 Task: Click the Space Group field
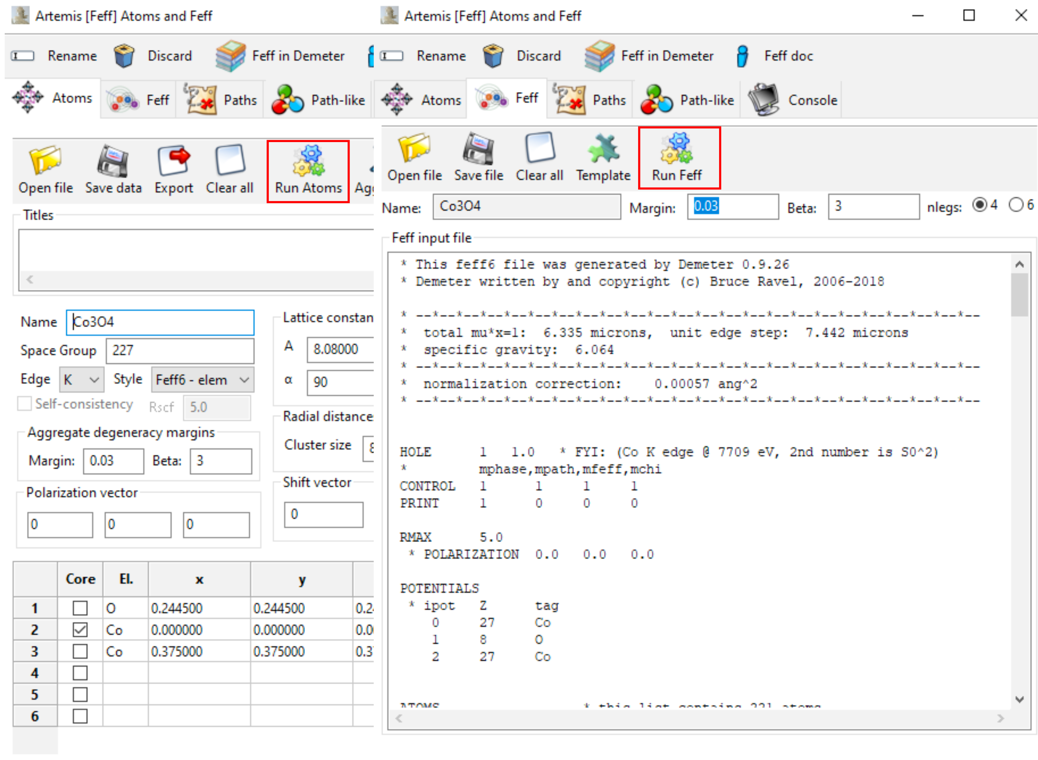pyautogui.click(x=180, y=350)
